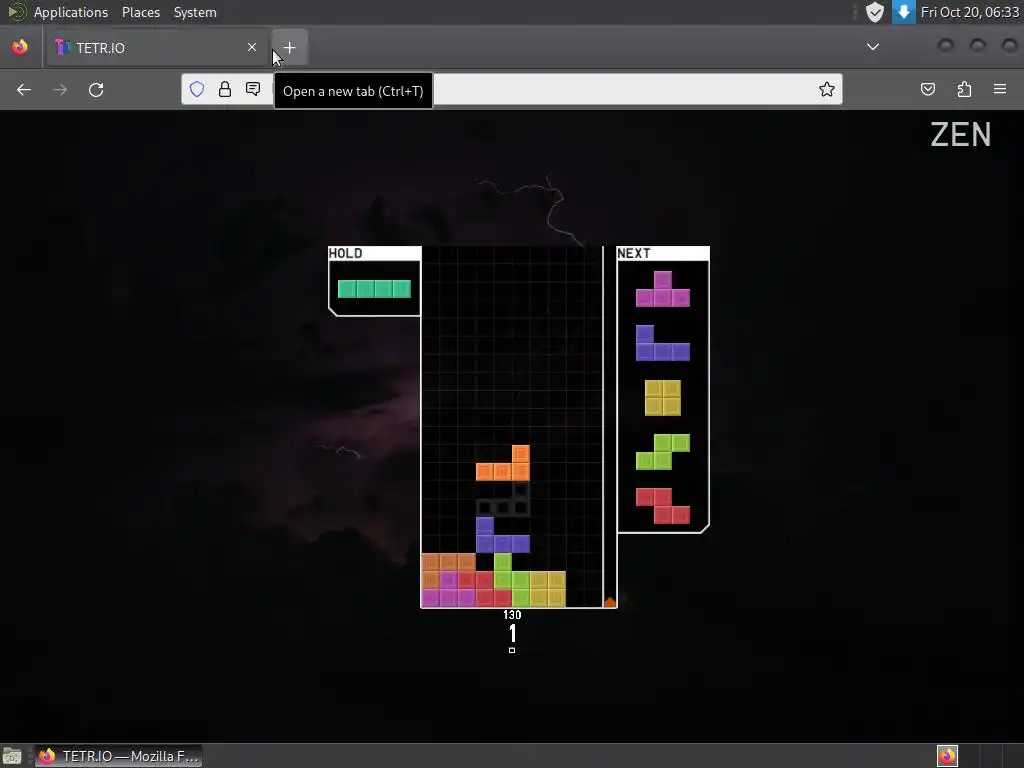Click the falling orange L piece

(x=503, y=463)
